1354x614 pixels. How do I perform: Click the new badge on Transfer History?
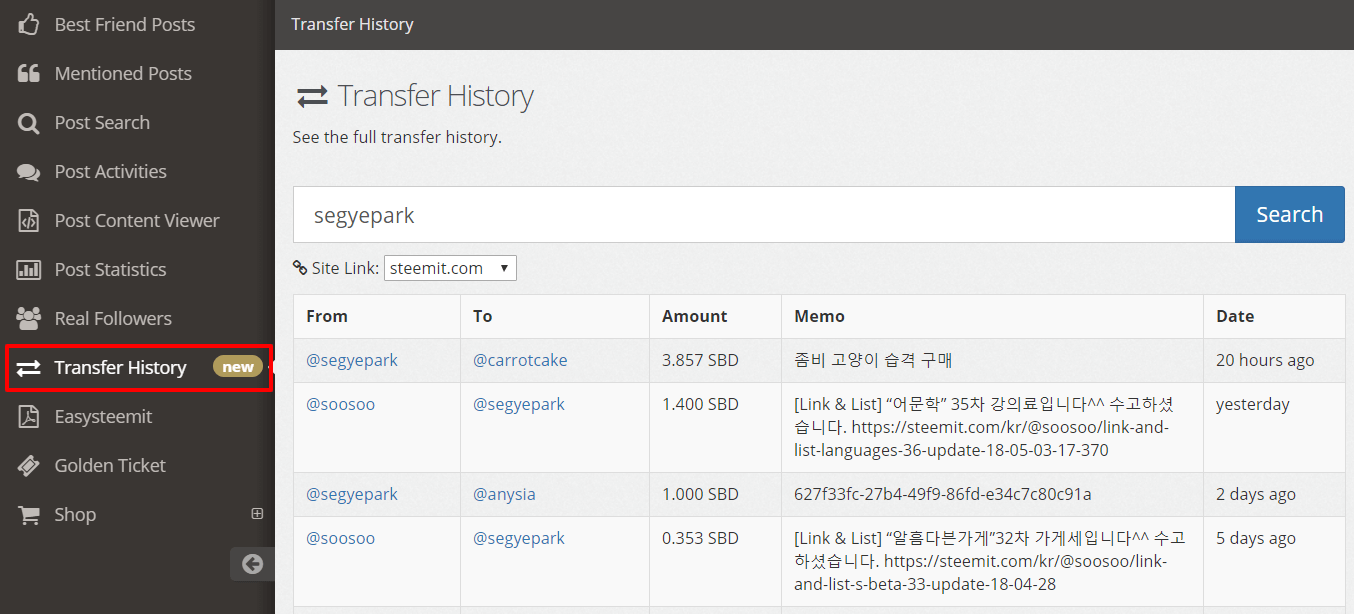[238, 367]
